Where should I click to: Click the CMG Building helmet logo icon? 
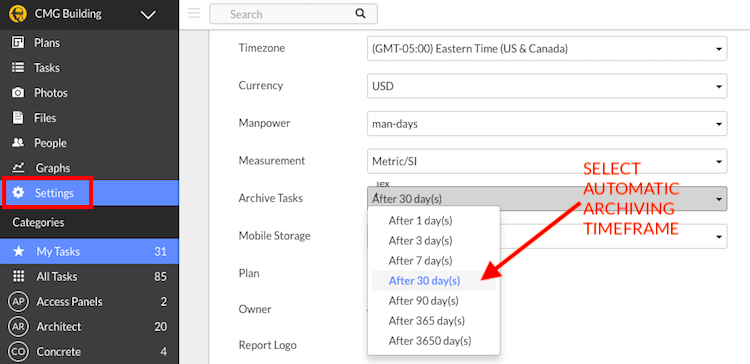coord(18,14)
